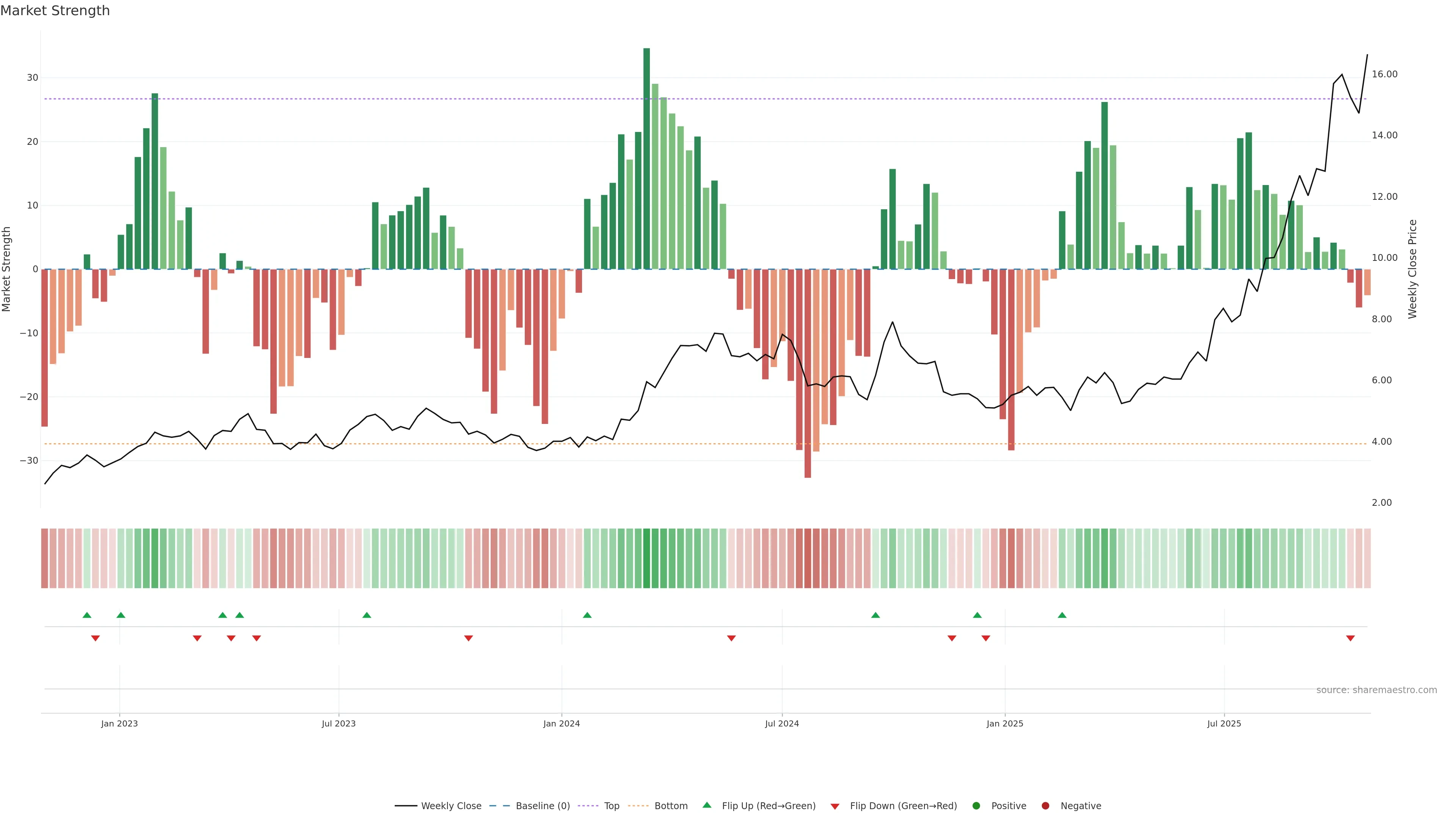This screenshot has width=1456, height=819.
Task: Click the first green flip-up triangle marker
Action: [x=86, y=615]
